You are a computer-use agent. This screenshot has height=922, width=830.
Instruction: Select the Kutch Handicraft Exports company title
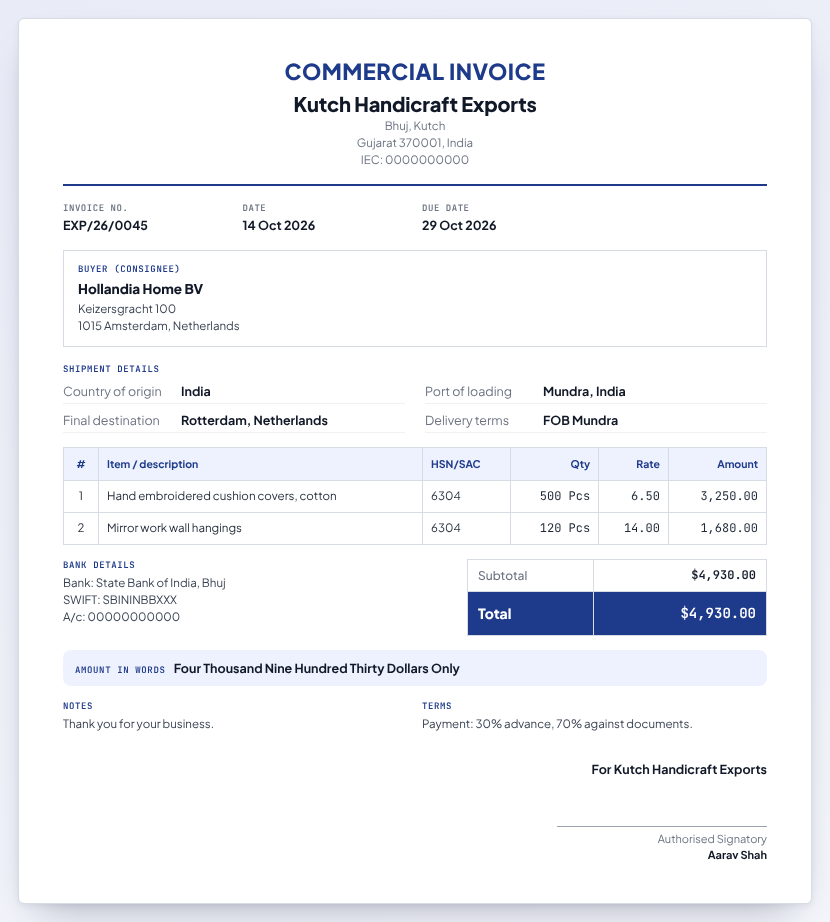[x=415, y=105]
